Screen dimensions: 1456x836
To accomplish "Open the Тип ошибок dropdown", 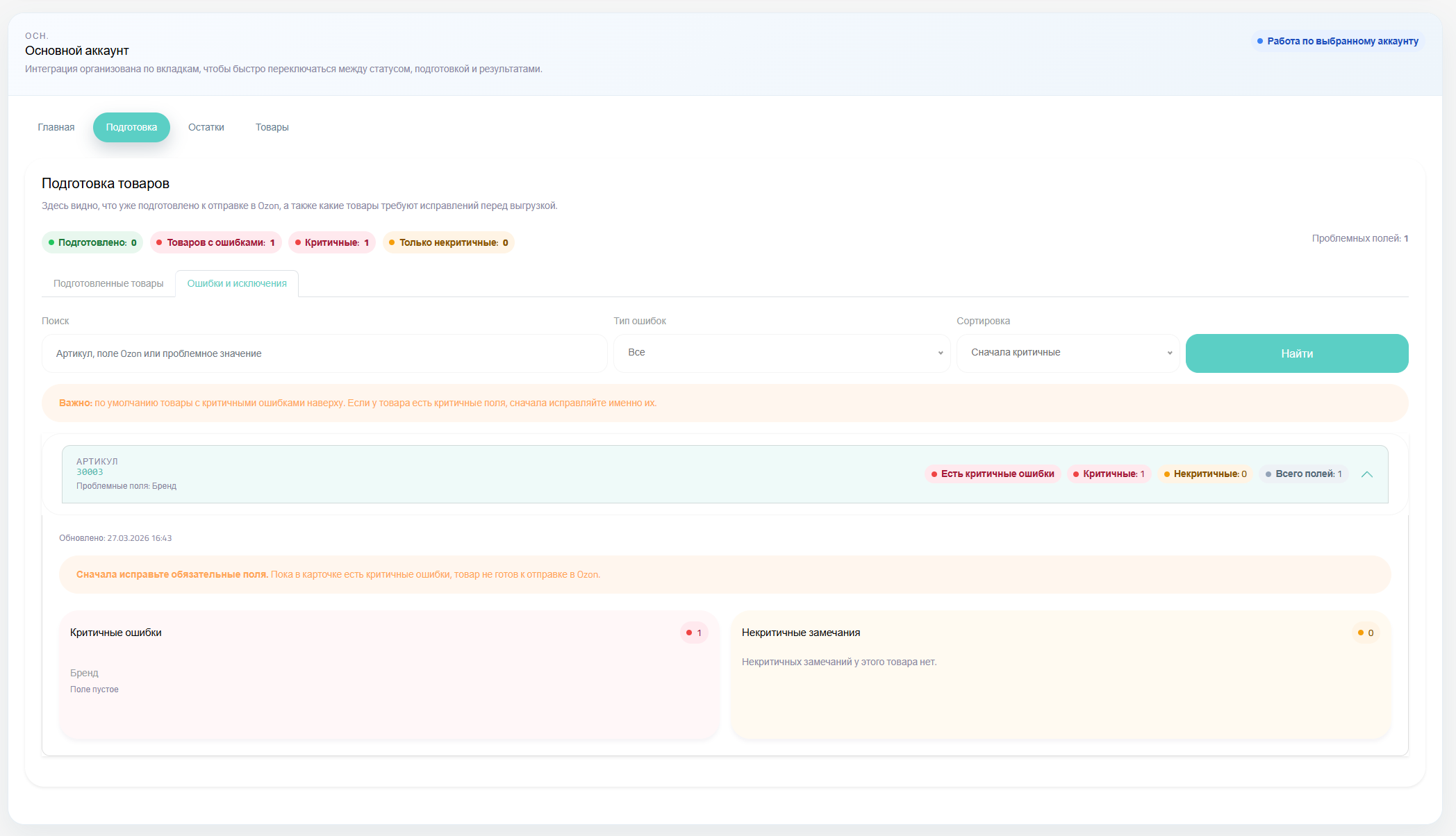I will pyautogui.click(x=782, y=353).
